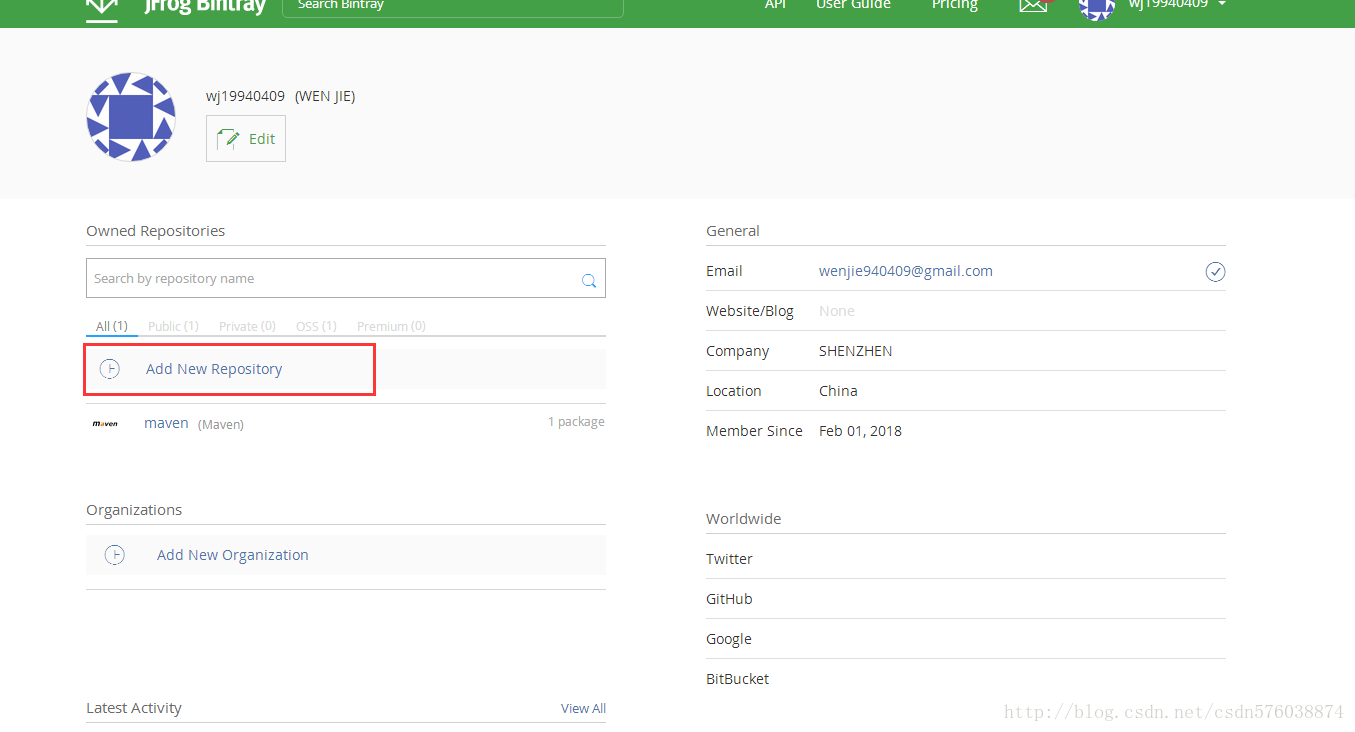Open the User Guide header link
This screenshot has height=732, width=1355.
[x=853, y=5]
